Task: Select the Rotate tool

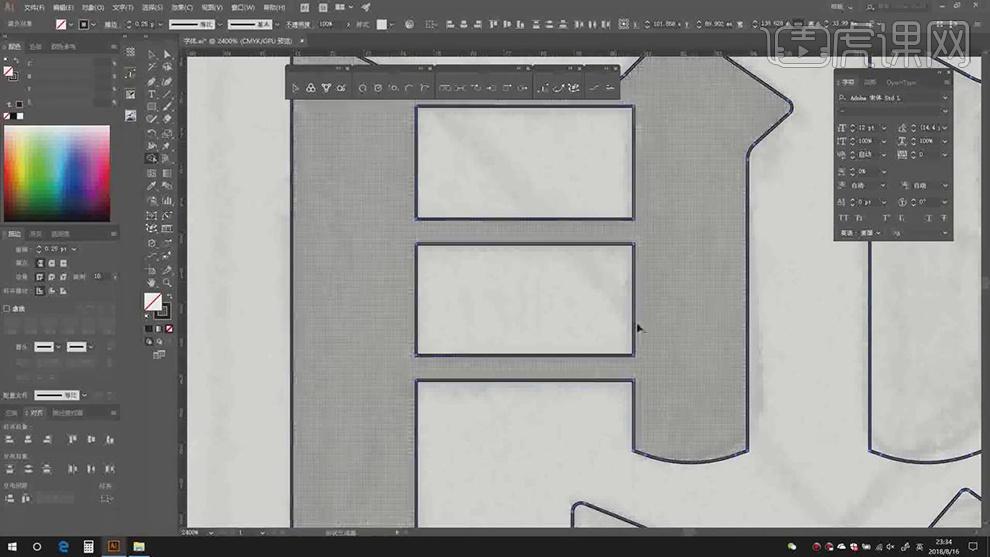Action: tap(152, 133)
